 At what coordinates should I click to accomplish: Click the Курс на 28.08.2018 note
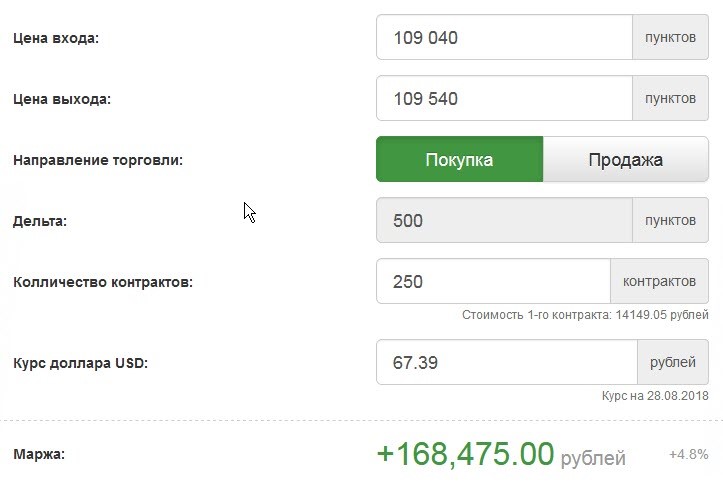655,396
